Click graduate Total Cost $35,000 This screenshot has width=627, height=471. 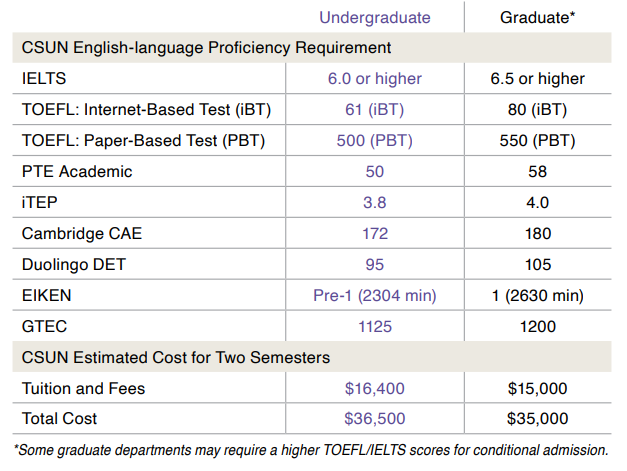[x=537, y=419]
